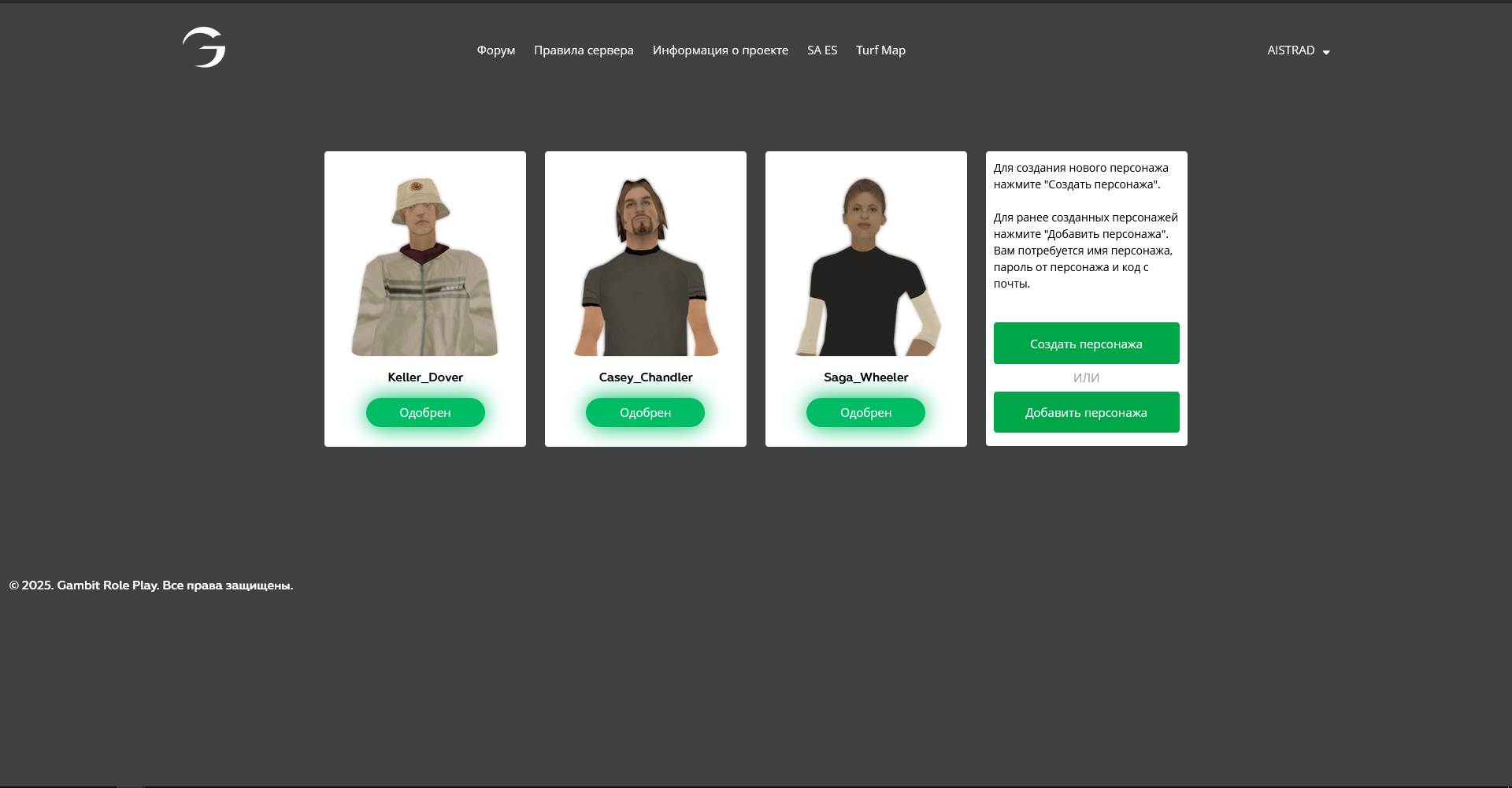Click the ИЛИ separator text
Screen dimensions: 1512x788
pos(1086,378)
